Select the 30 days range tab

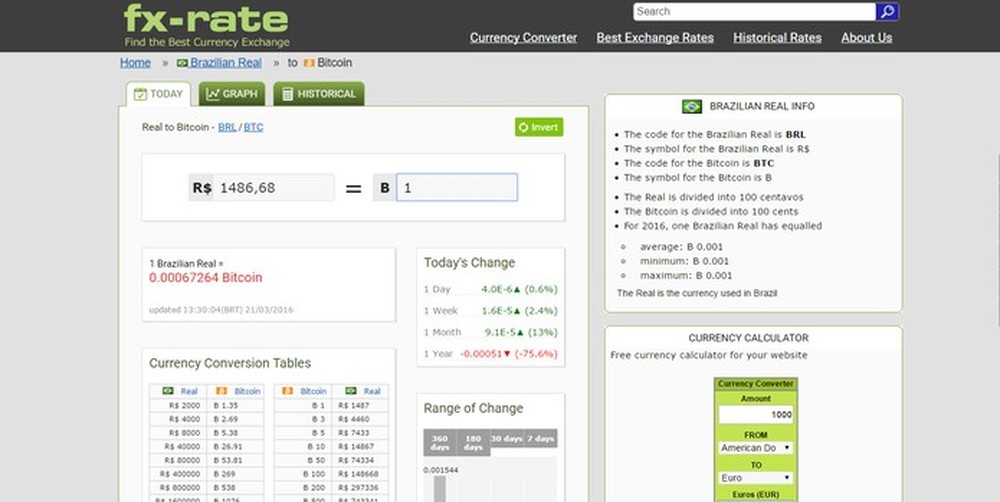pos(506,438)
